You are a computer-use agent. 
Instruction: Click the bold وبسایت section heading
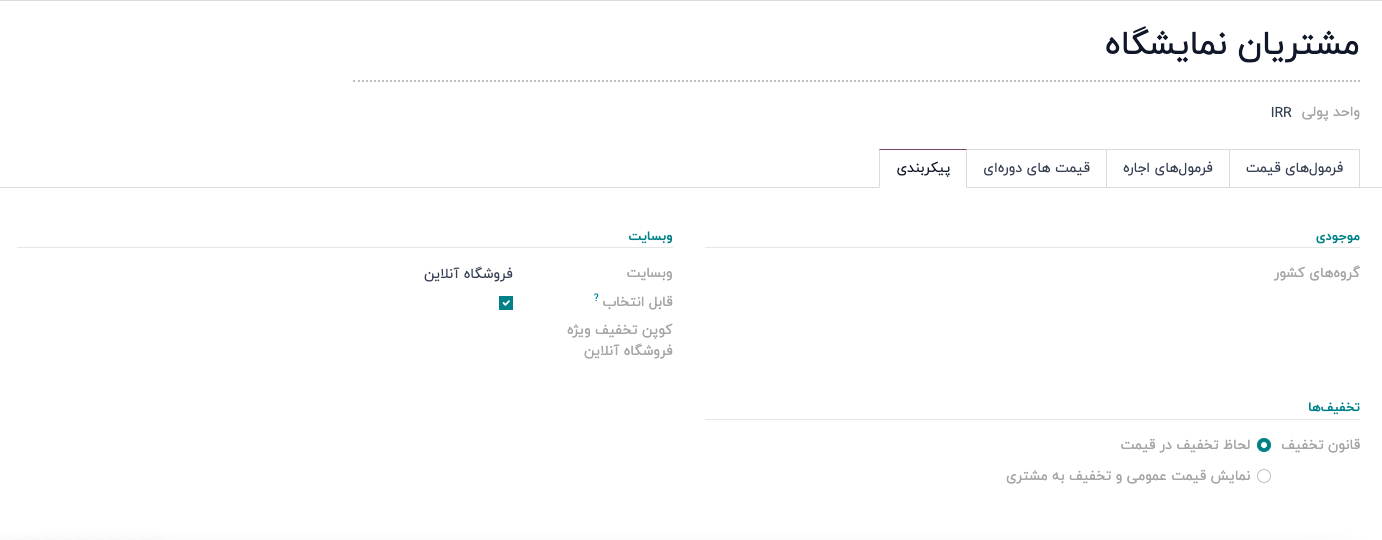click(650, 237)
